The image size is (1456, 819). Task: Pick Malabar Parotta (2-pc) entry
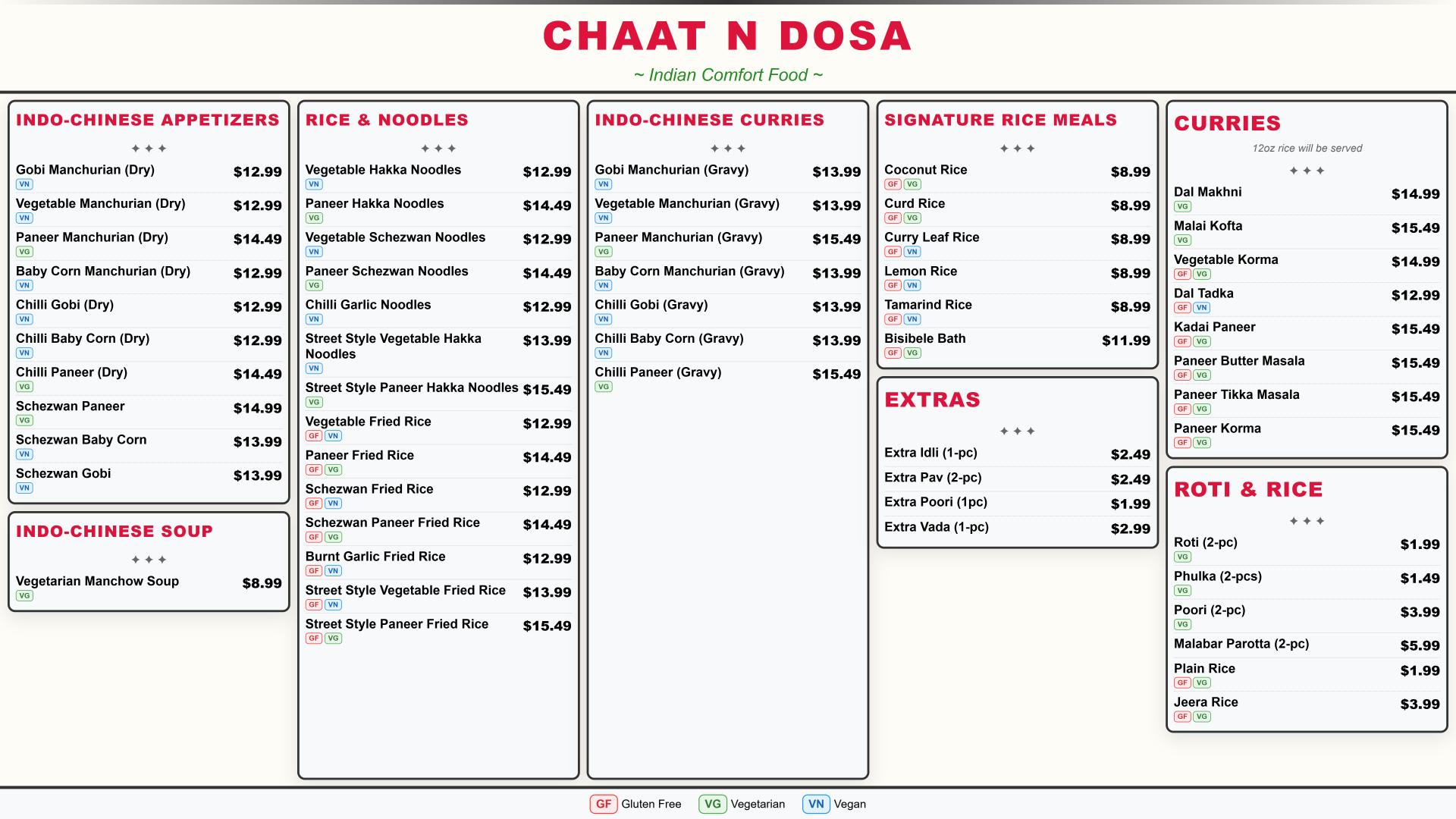pyautogui.click(x=1241, y=644)
